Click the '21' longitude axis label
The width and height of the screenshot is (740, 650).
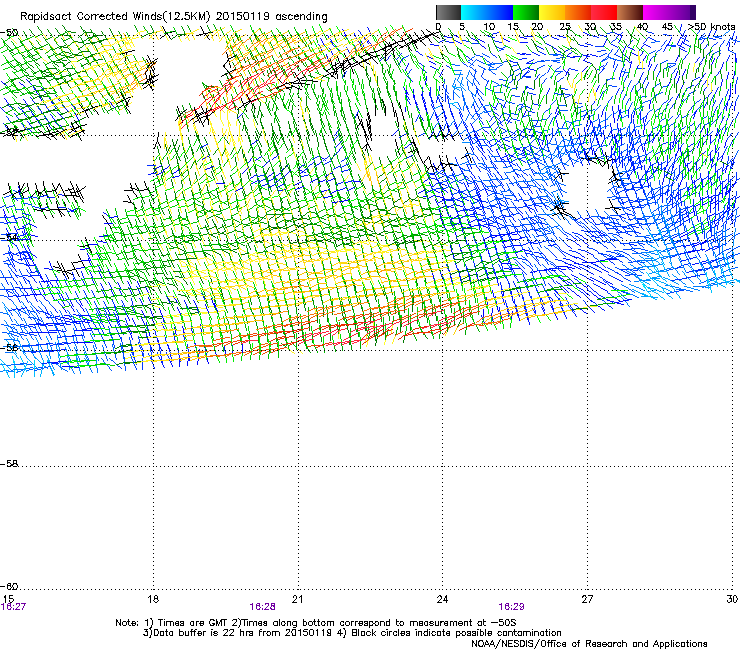click(297, 599)
